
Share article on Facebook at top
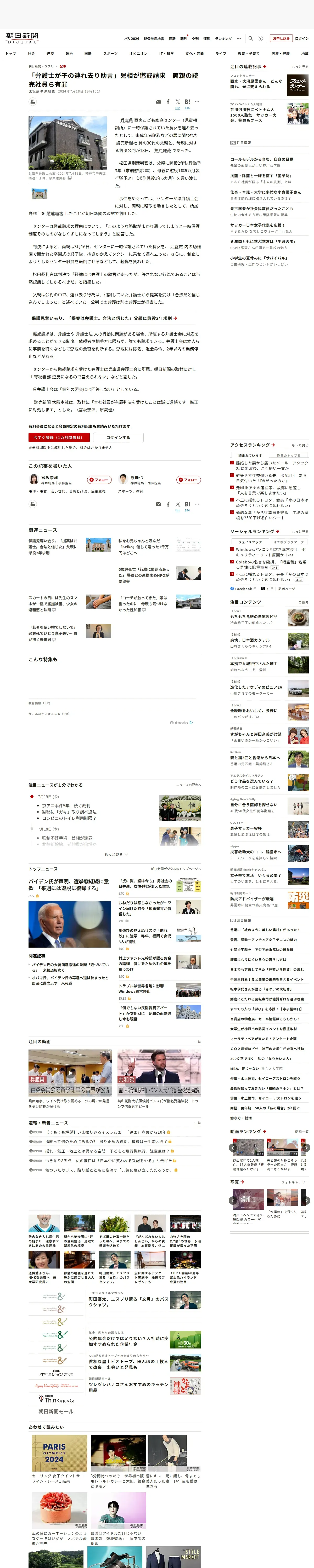click(x=168, y=102)
